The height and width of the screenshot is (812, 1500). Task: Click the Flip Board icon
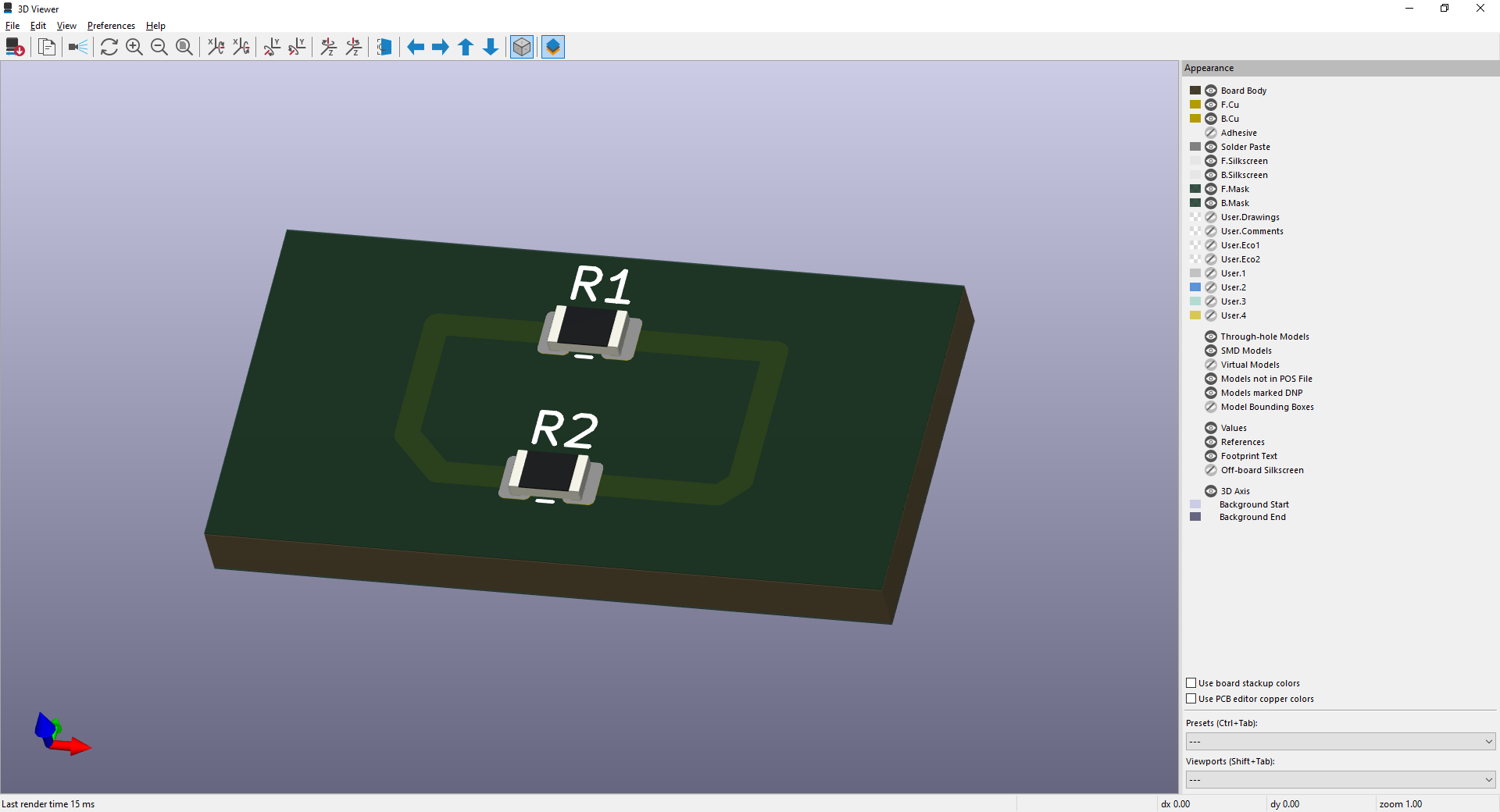tap(384, 48)
